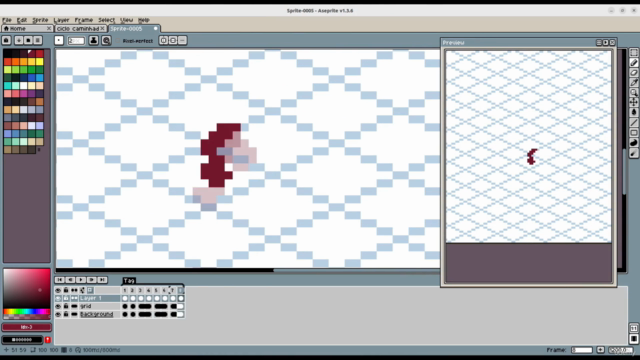The image size is (640, 360).
Task: Open the Sprite menu
Action: coord(40,20)
